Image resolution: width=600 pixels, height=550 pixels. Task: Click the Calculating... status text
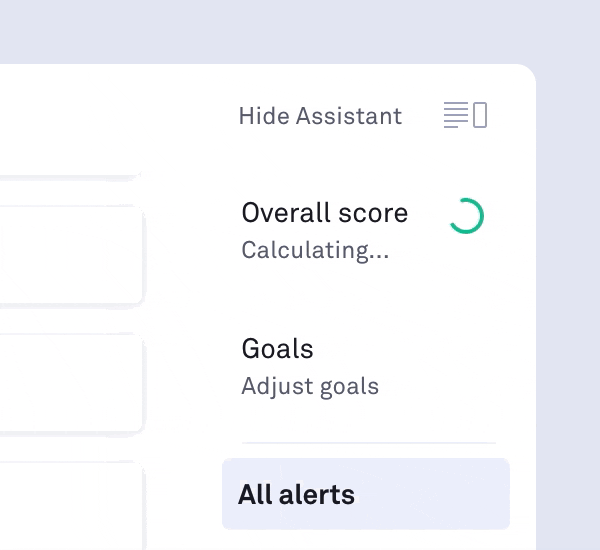coord(315,250)
